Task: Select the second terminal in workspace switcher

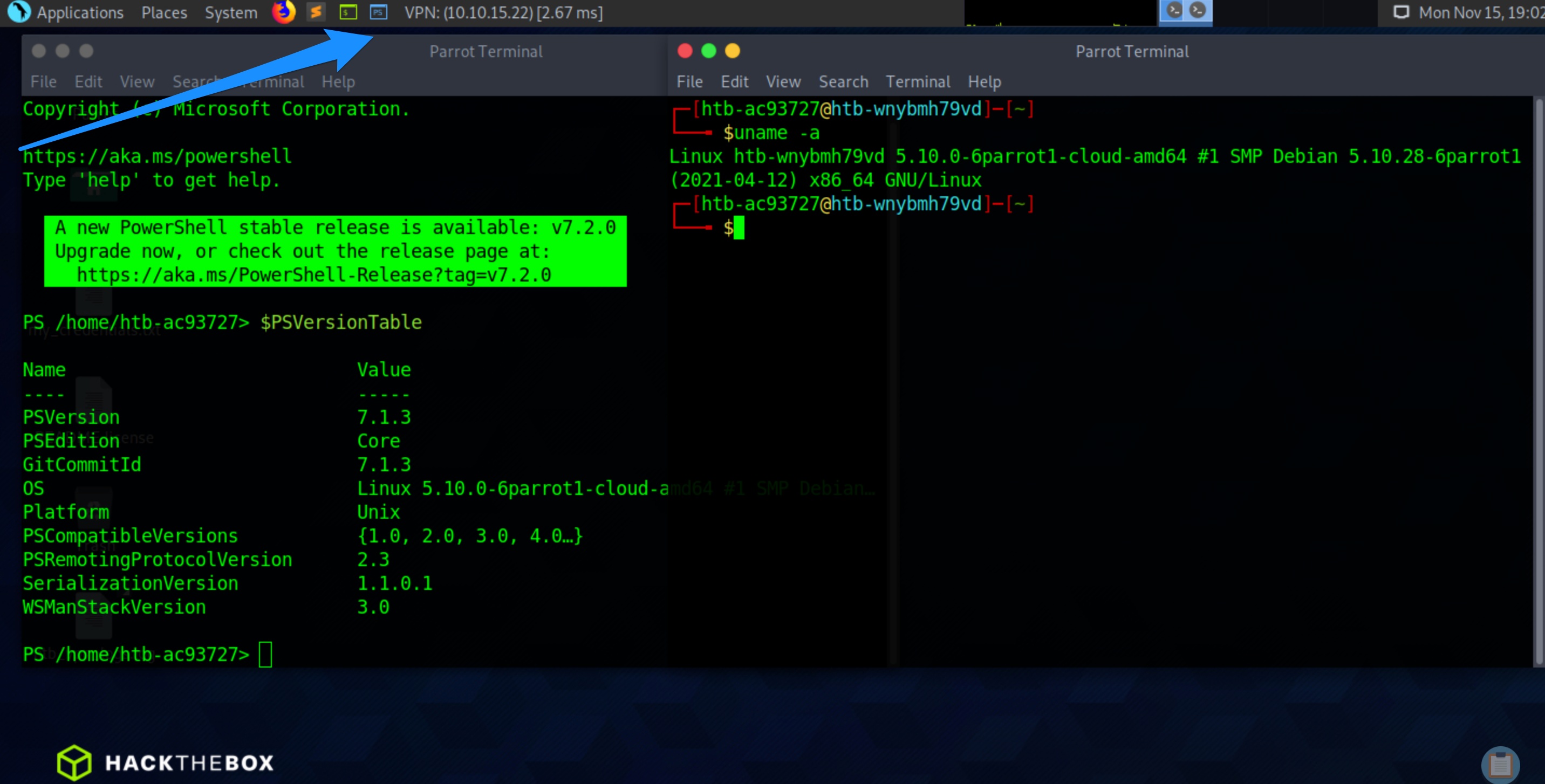Action: click(x=1197, y=11)
